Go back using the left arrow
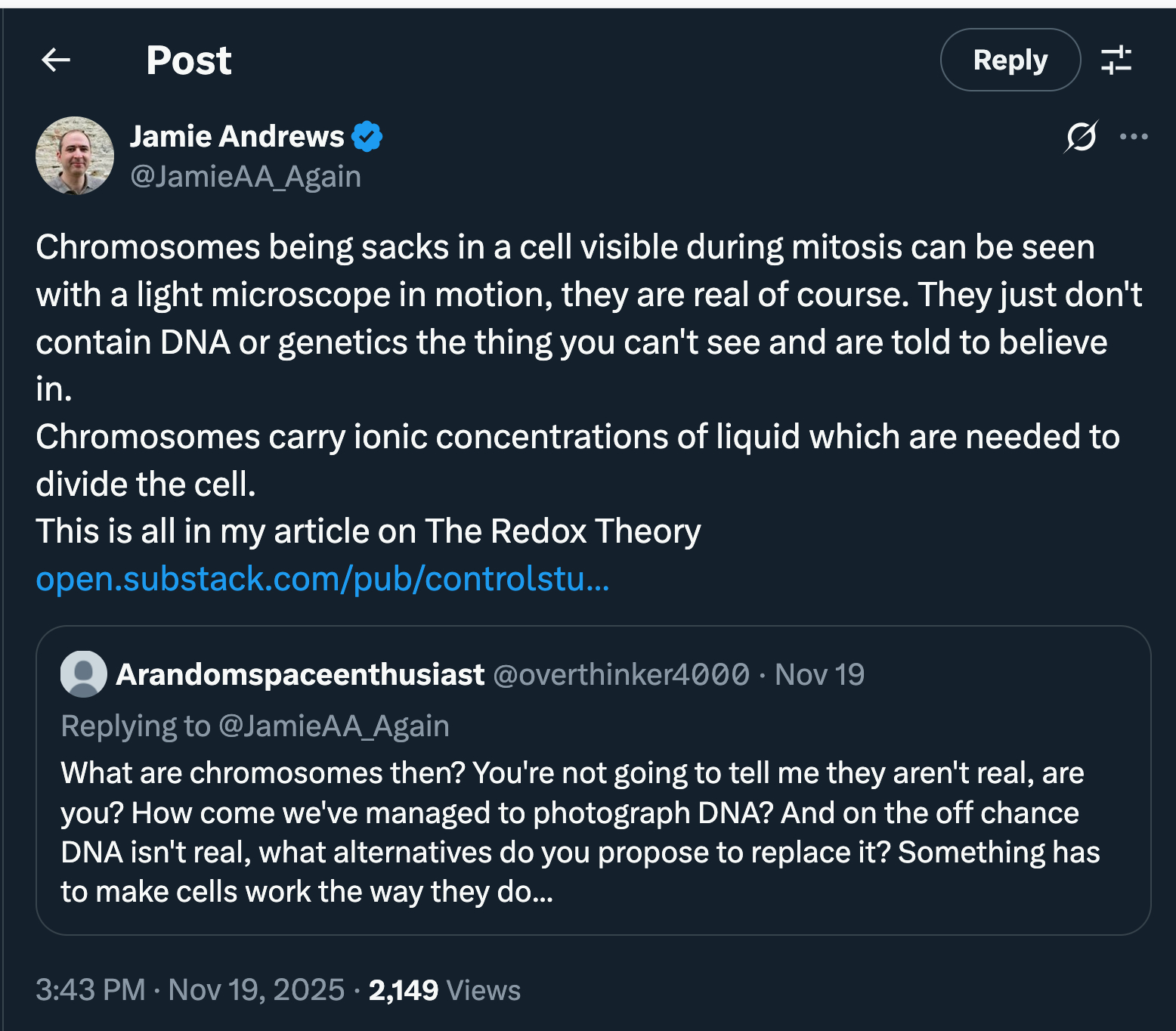The image size is (1176, 1031). click(56, 60)
